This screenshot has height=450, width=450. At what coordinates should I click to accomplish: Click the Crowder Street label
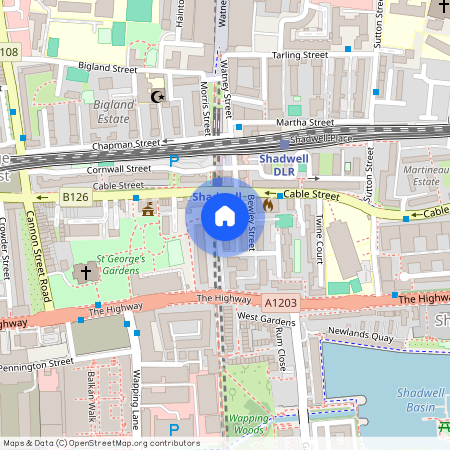4,248
